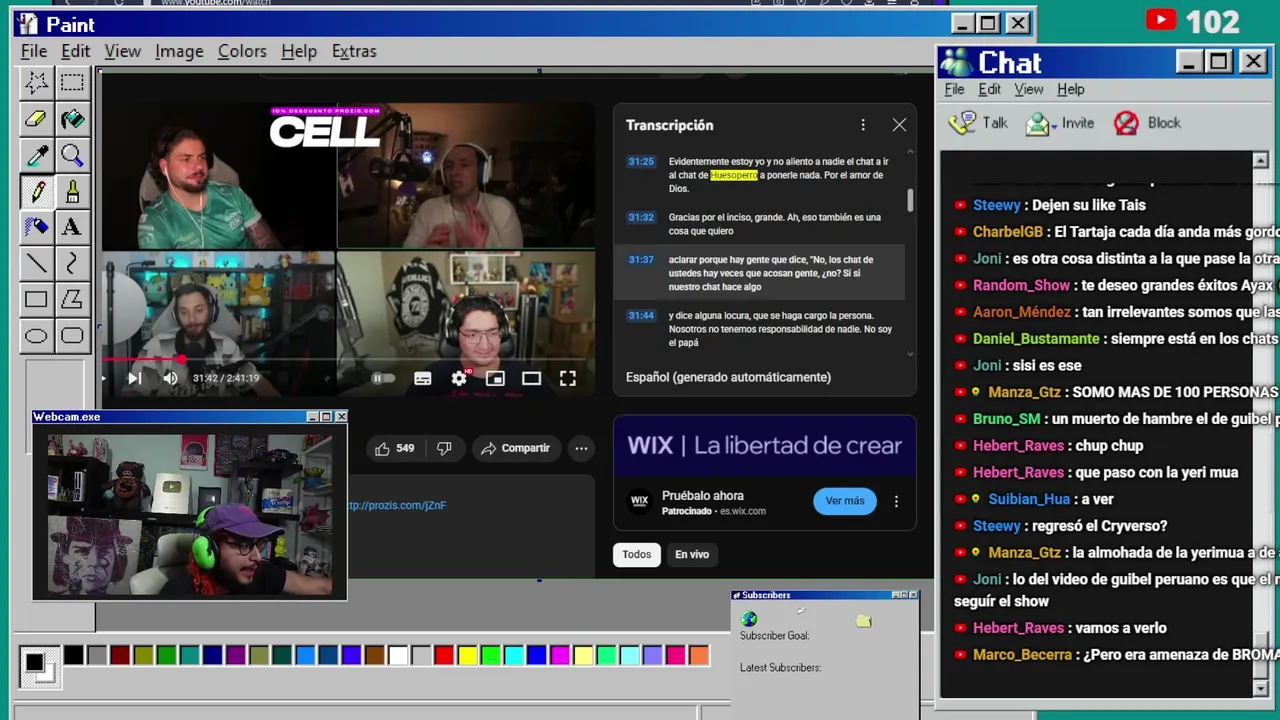The height and width of the screenshot is (720, 1280).
Task: Select the Todos filter chip
Action: click(637, 554)
